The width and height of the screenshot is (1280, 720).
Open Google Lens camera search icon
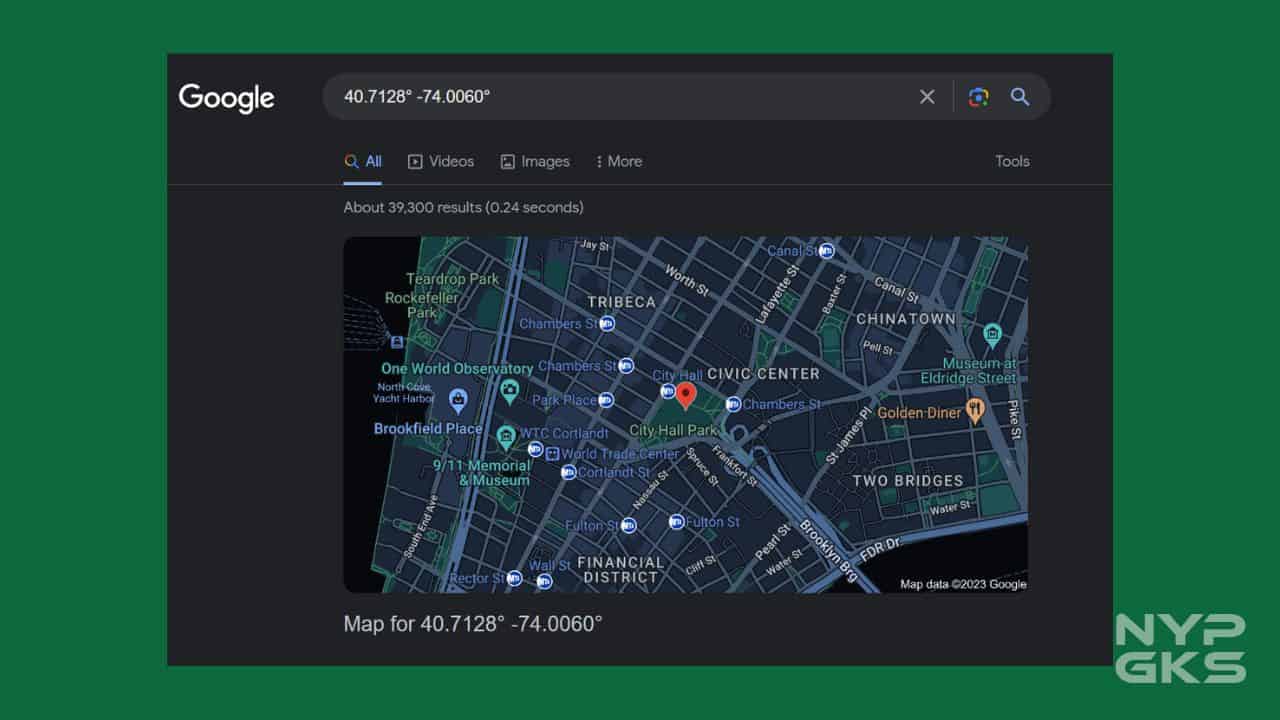tap(978, 97)
